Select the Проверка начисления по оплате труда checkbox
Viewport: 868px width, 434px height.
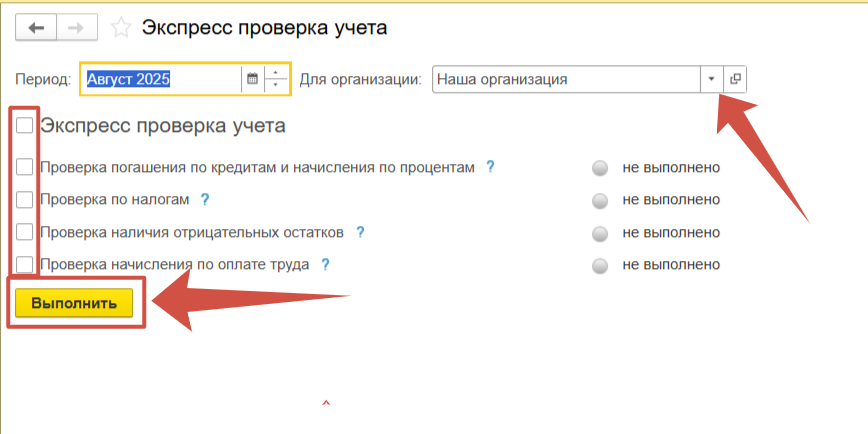pos(25,265)
